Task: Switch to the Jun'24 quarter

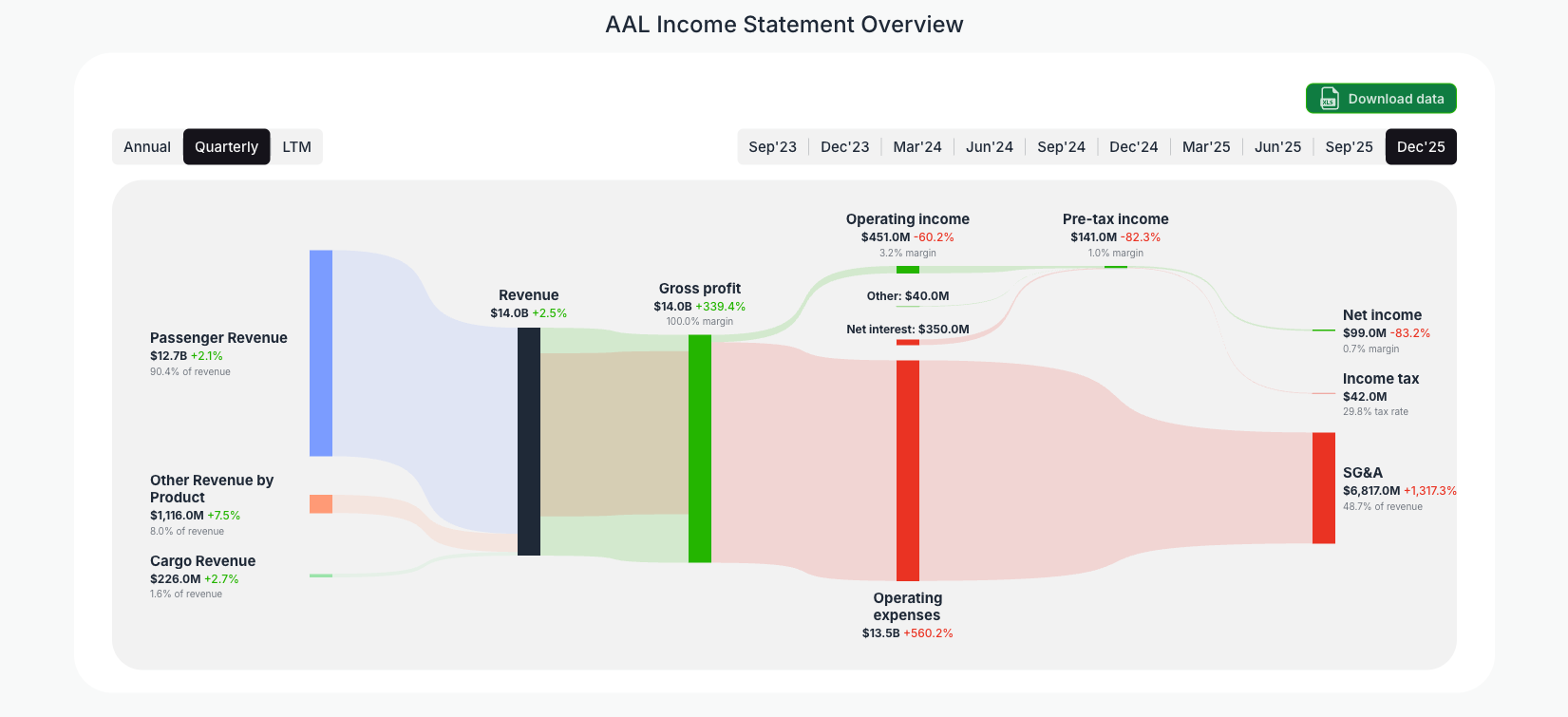Action: (990, 146)
